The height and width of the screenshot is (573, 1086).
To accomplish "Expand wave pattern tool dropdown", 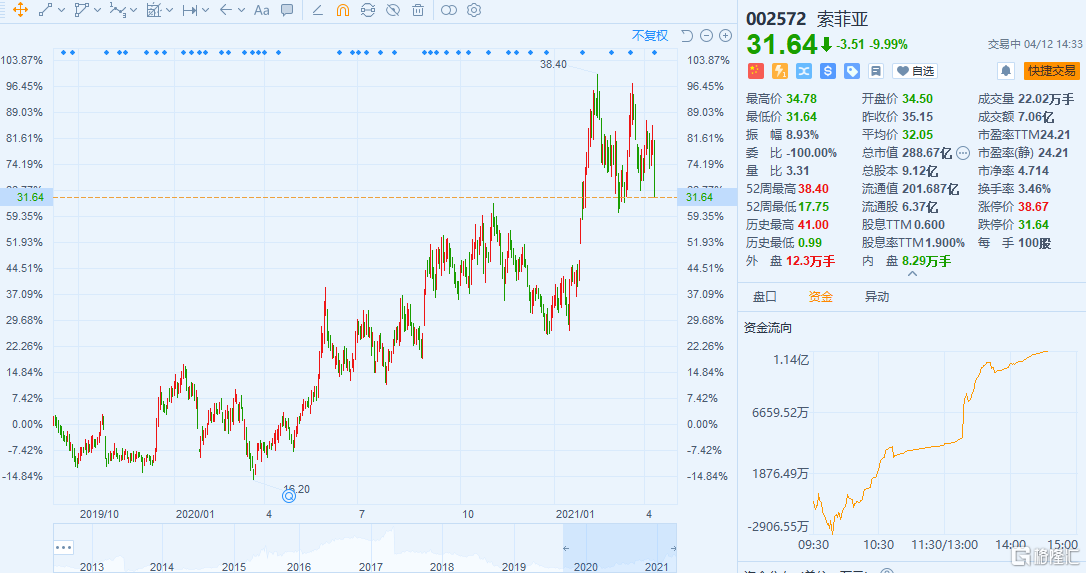I will pyautogui.click(x=134, y=10).
